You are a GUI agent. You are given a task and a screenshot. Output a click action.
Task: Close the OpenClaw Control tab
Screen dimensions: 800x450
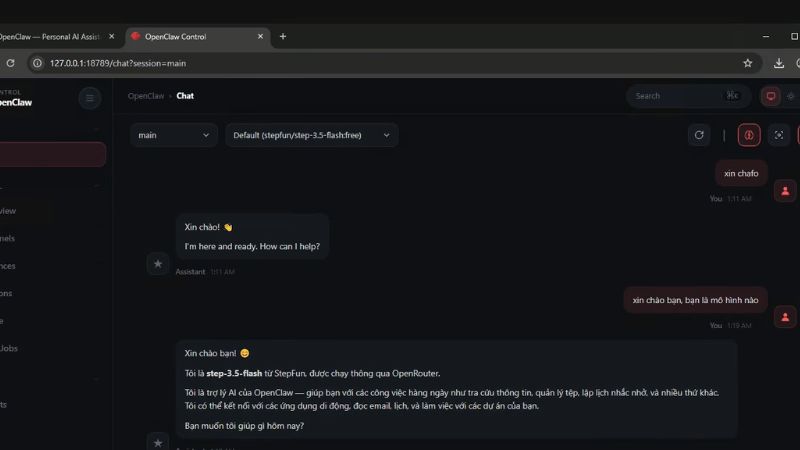click(260, 37)
